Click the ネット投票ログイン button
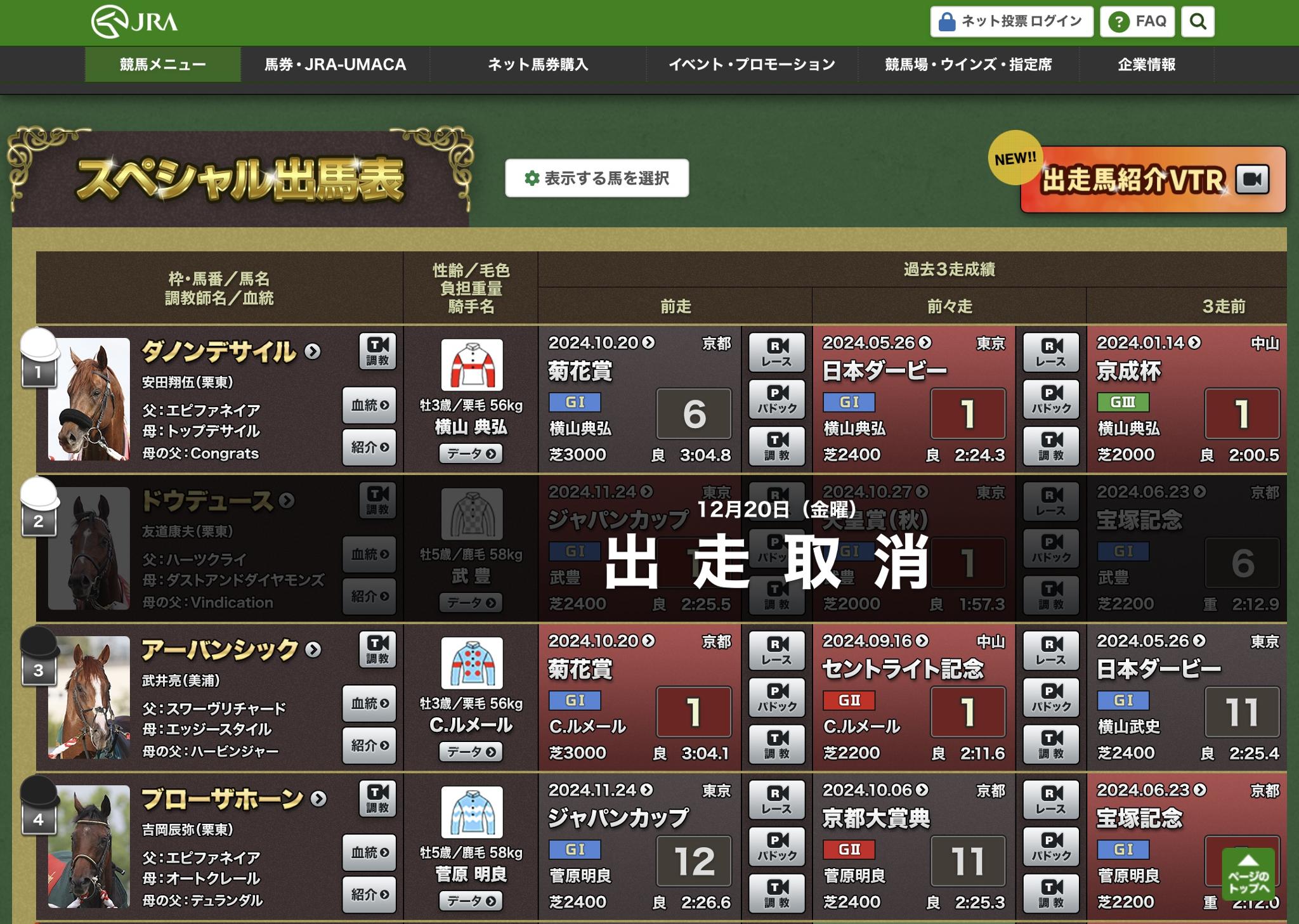1299x924 pixels. click(1011, 22)
